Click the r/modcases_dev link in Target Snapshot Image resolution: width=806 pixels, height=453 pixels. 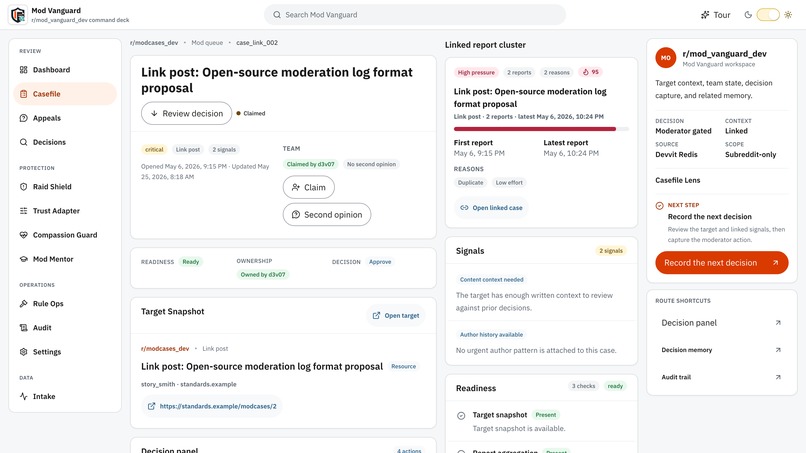(x=165, y=349)
